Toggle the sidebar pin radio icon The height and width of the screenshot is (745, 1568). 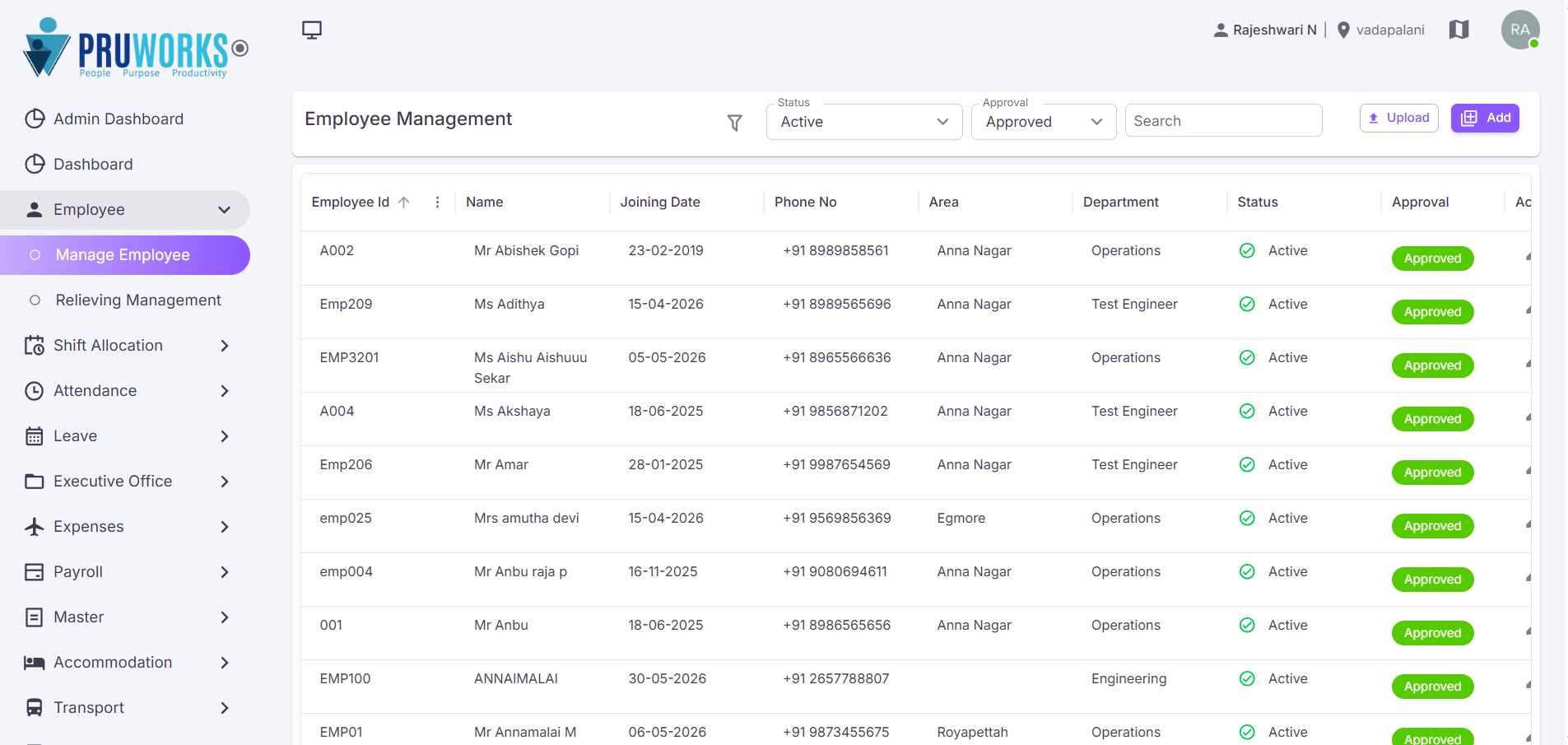click(x=240, y=48)
